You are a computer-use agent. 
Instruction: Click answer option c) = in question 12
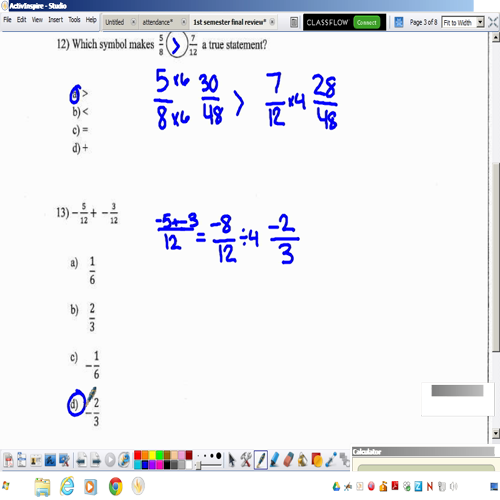[x=80, y=130]
